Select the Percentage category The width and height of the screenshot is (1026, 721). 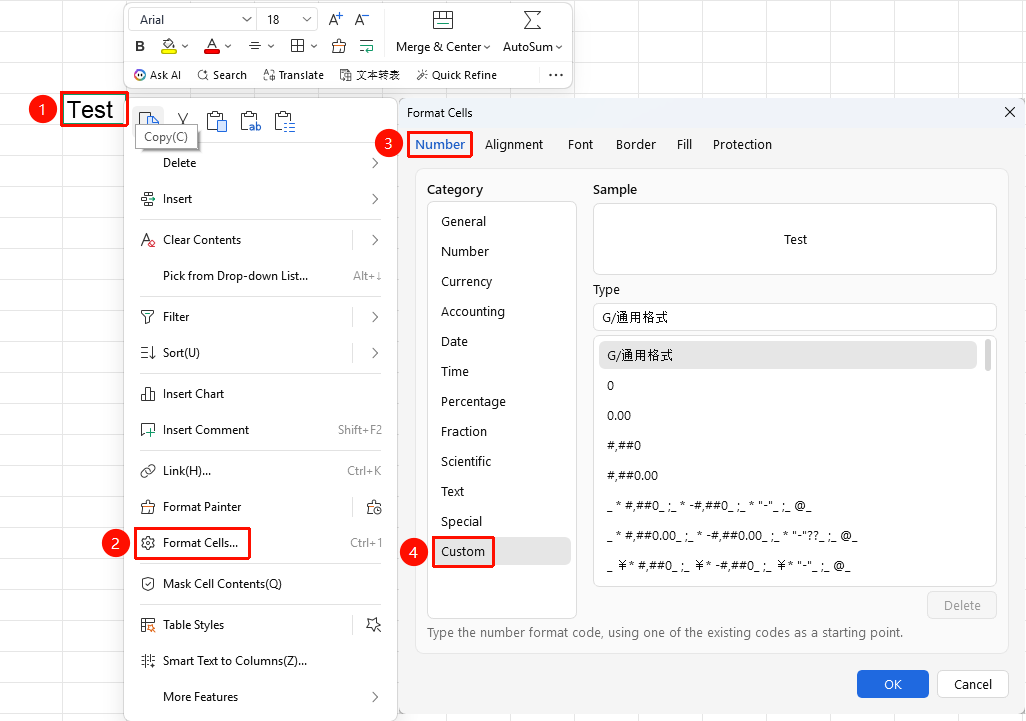pos(473,402)
